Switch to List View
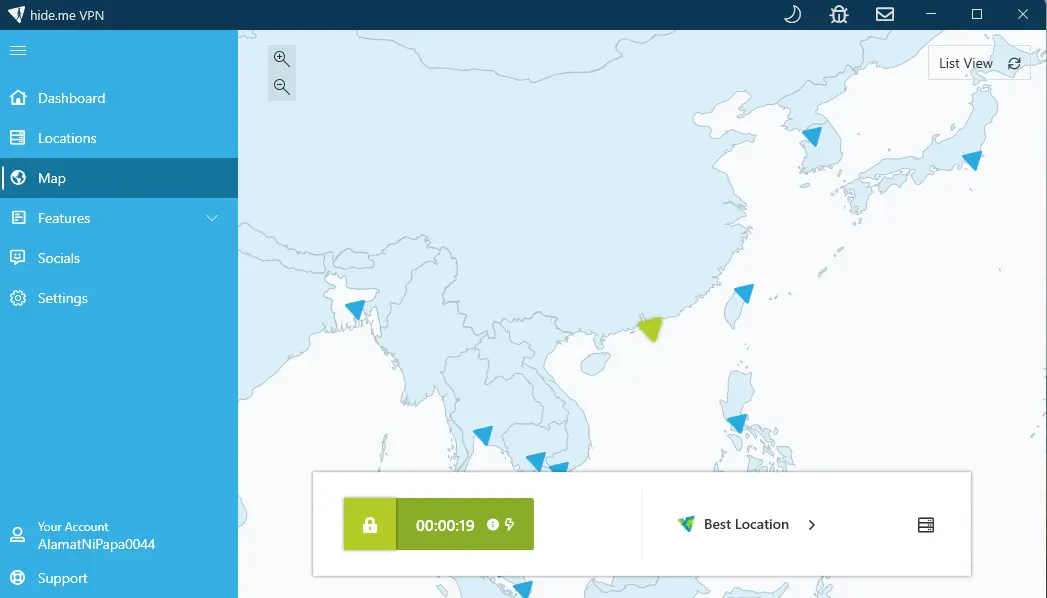This screenshot has height=598, width=1047. coord(966,63)
